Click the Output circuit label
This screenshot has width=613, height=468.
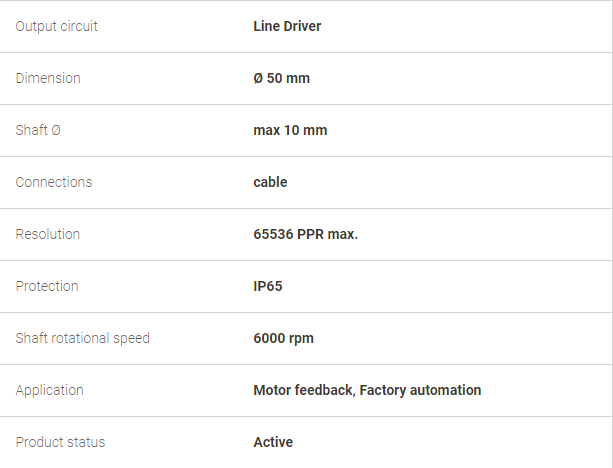[x=56, y=26]
